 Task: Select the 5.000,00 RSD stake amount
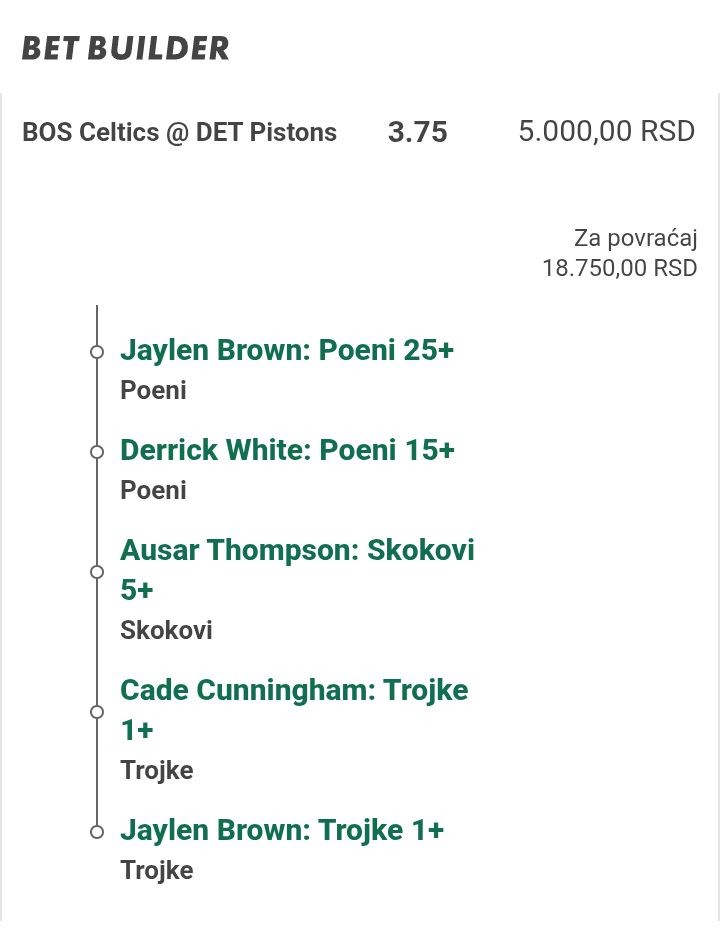[x=606, y=132]
